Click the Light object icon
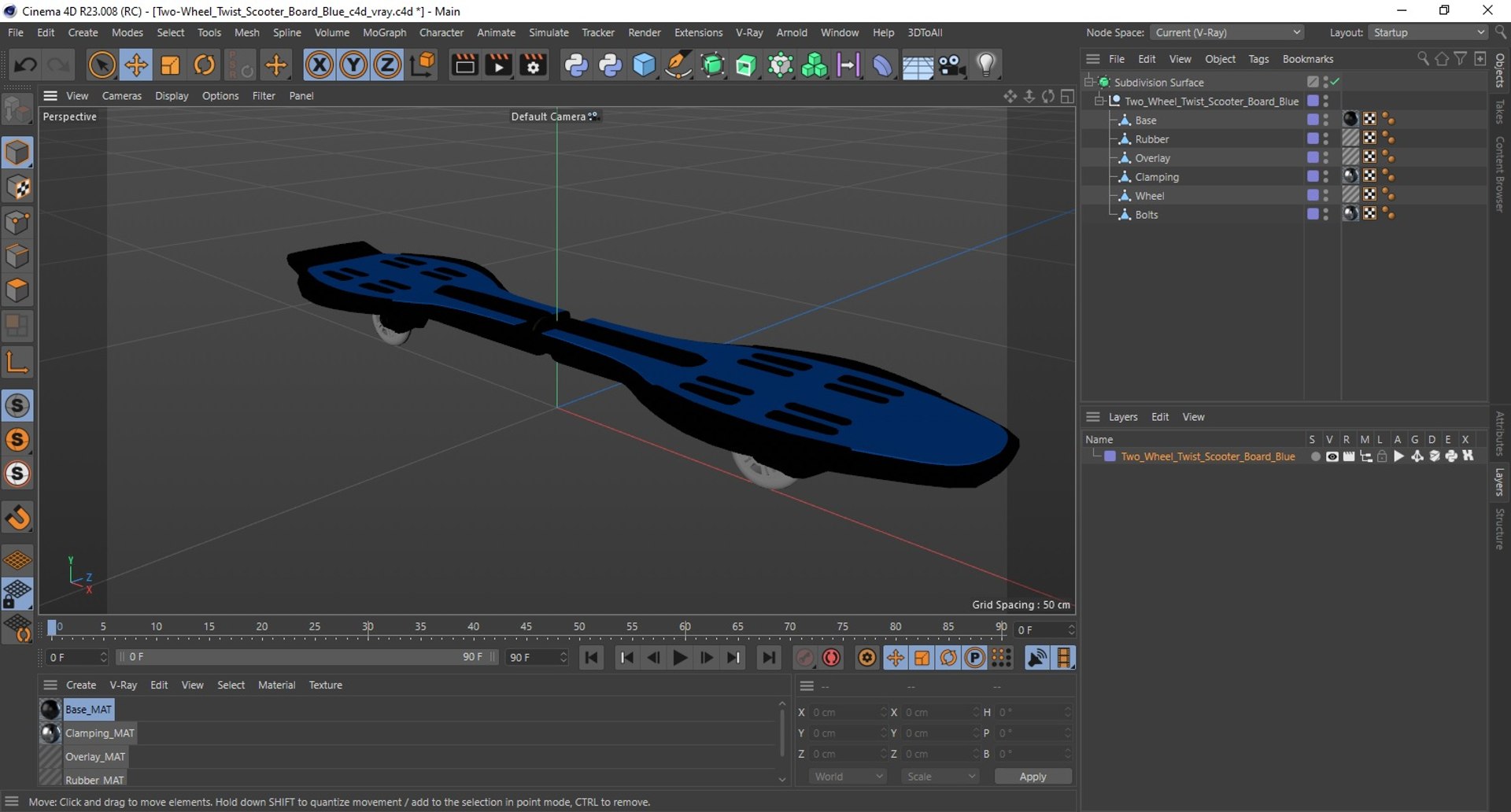 pyautogui.click(x=986, y=65)
